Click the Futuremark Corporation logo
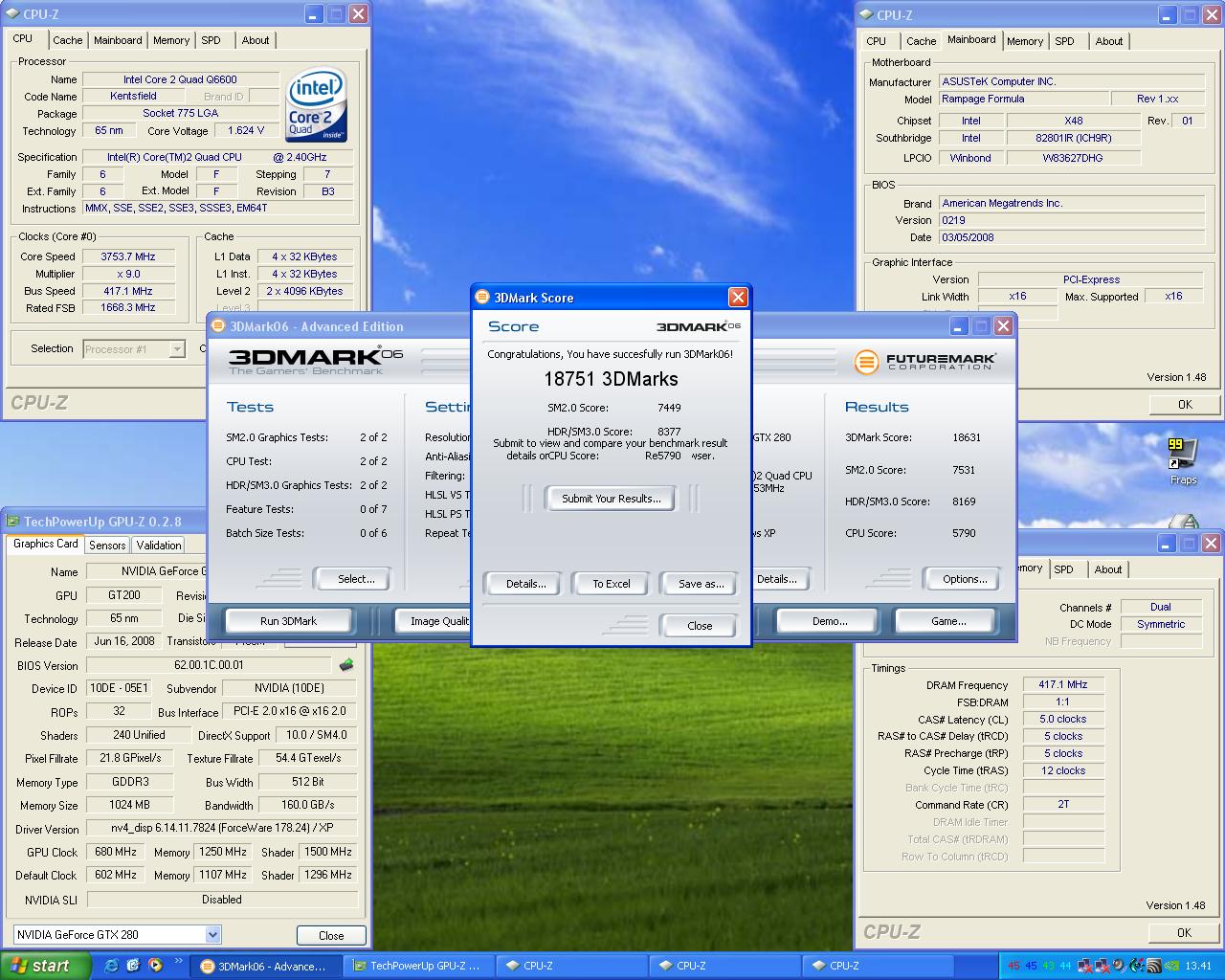The width and height of the screenshot is (1225, 980). tap(924, 362)
